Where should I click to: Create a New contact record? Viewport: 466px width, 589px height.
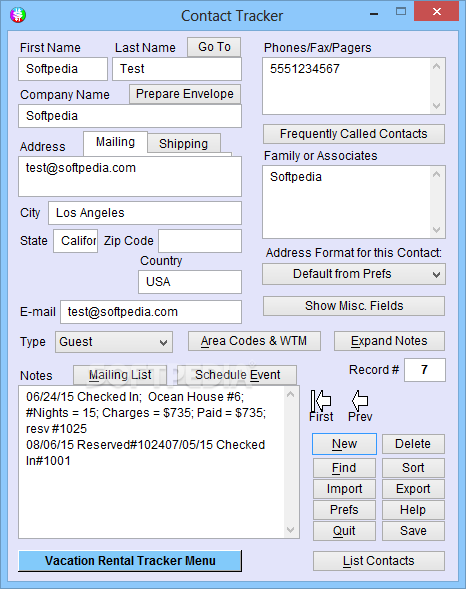click(x=344, y=444)
